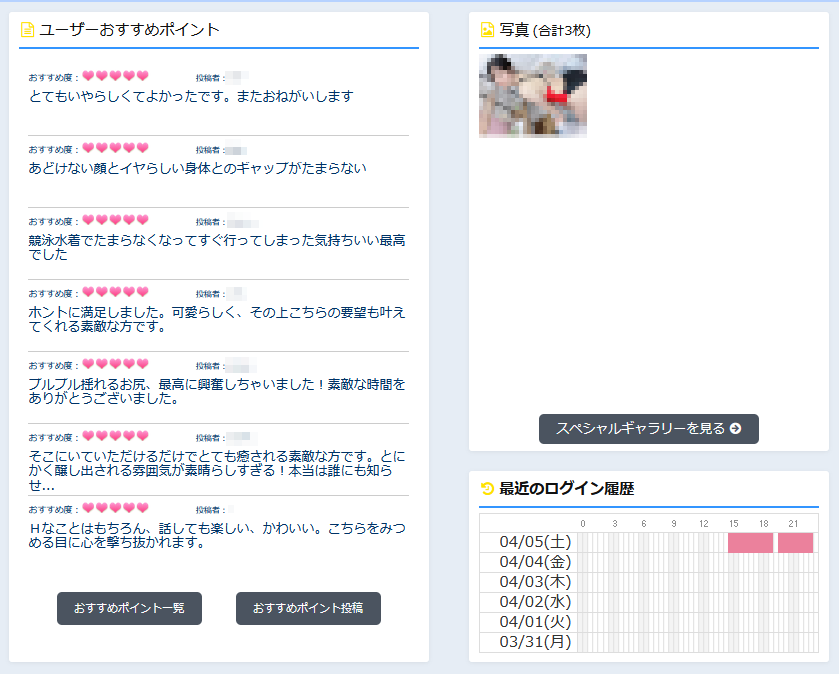
Task: Click hearts above the そこにいていただけるだけで review
Action: coord(115,437)
